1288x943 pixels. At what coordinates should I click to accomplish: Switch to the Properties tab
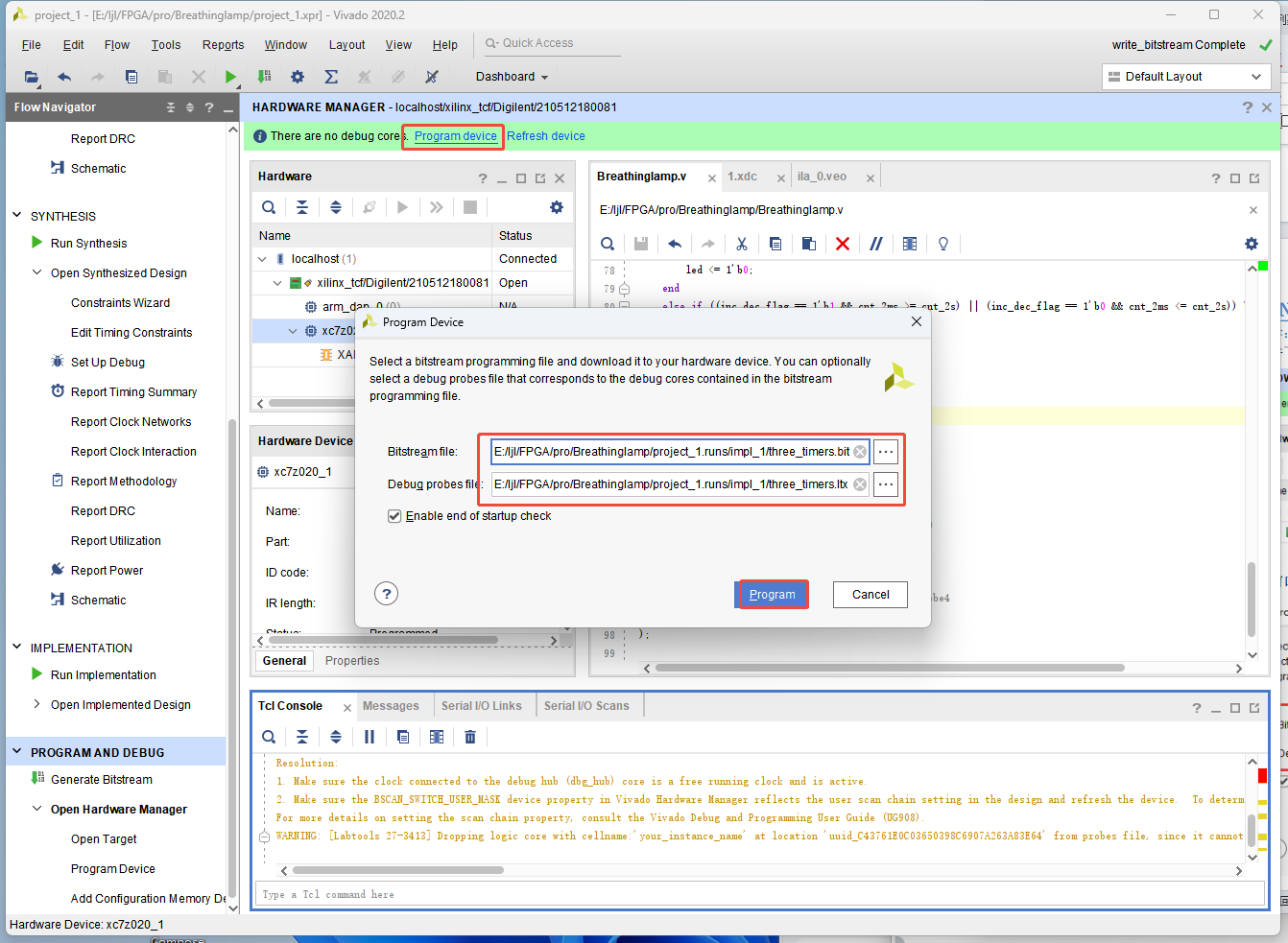(x=352, y=661)
